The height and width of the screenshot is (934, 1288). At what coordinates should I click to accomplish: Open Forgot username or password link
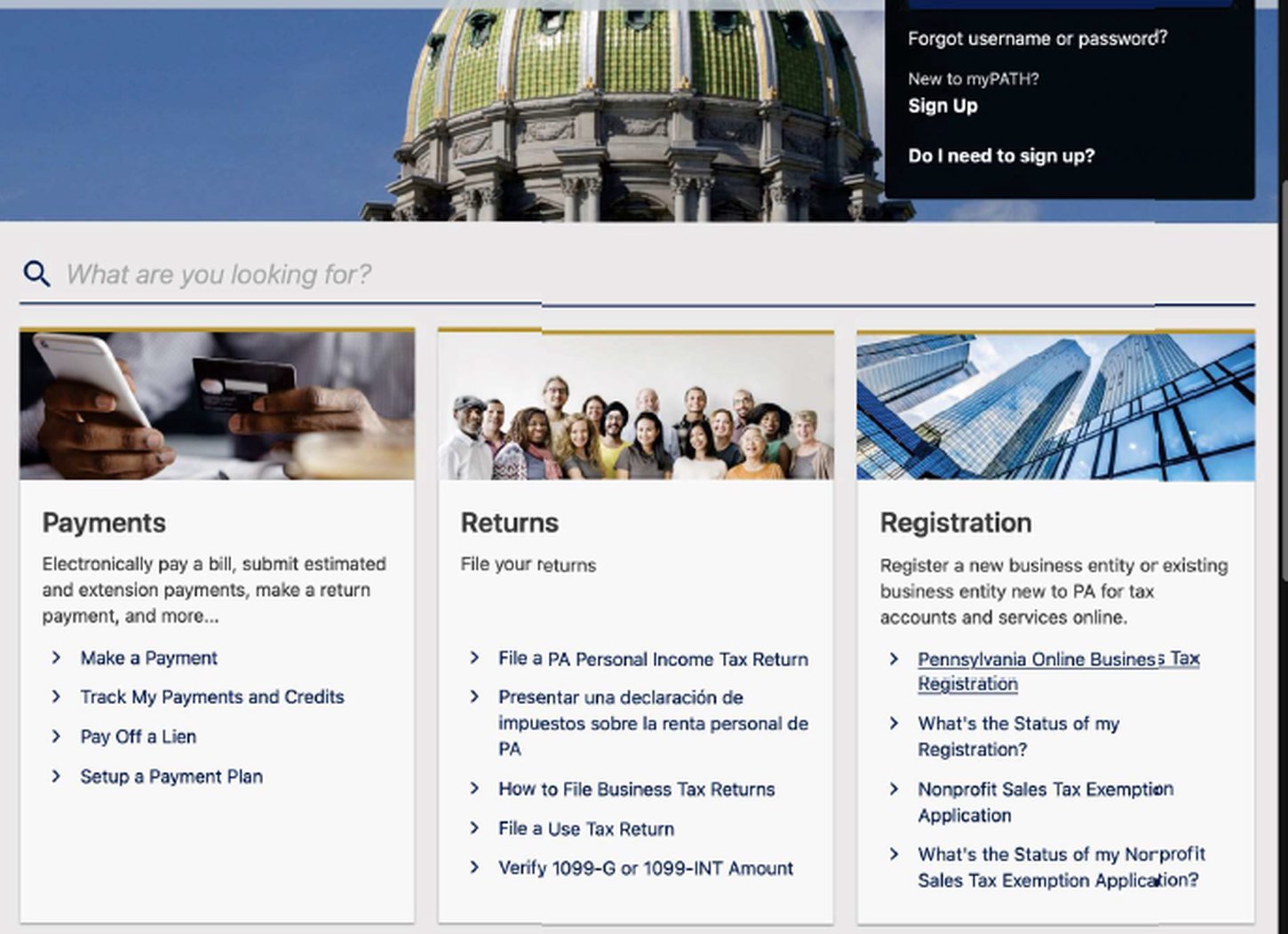[1037, 38]
